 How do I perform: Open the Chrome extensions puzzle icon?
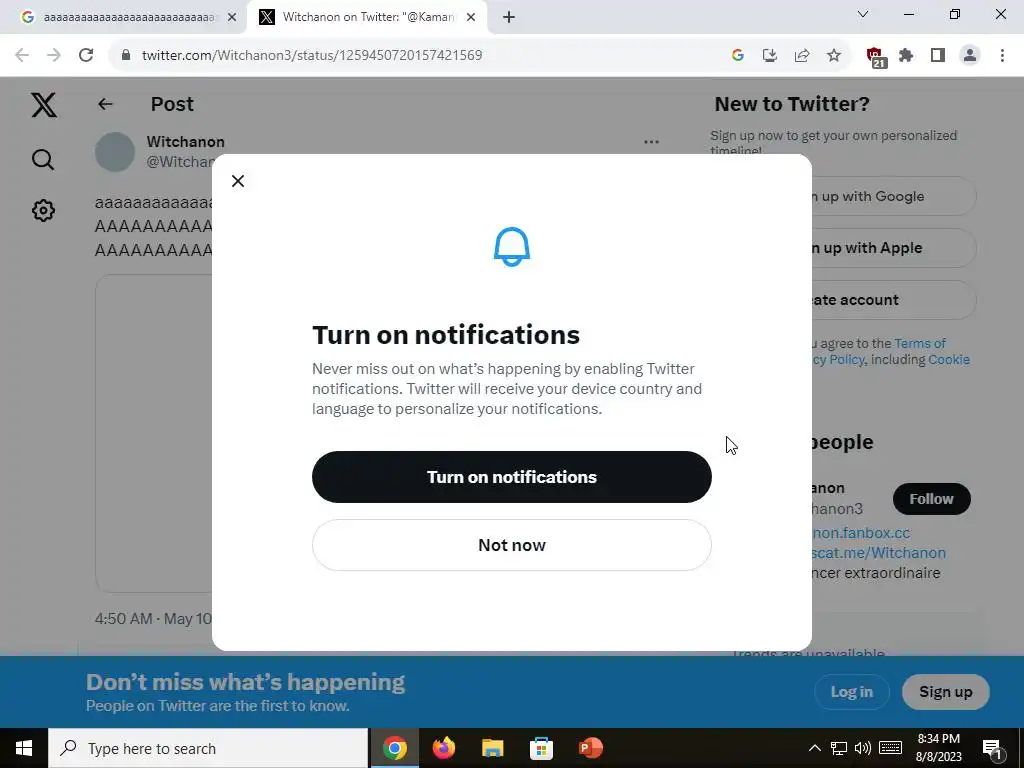click(906, 56)
